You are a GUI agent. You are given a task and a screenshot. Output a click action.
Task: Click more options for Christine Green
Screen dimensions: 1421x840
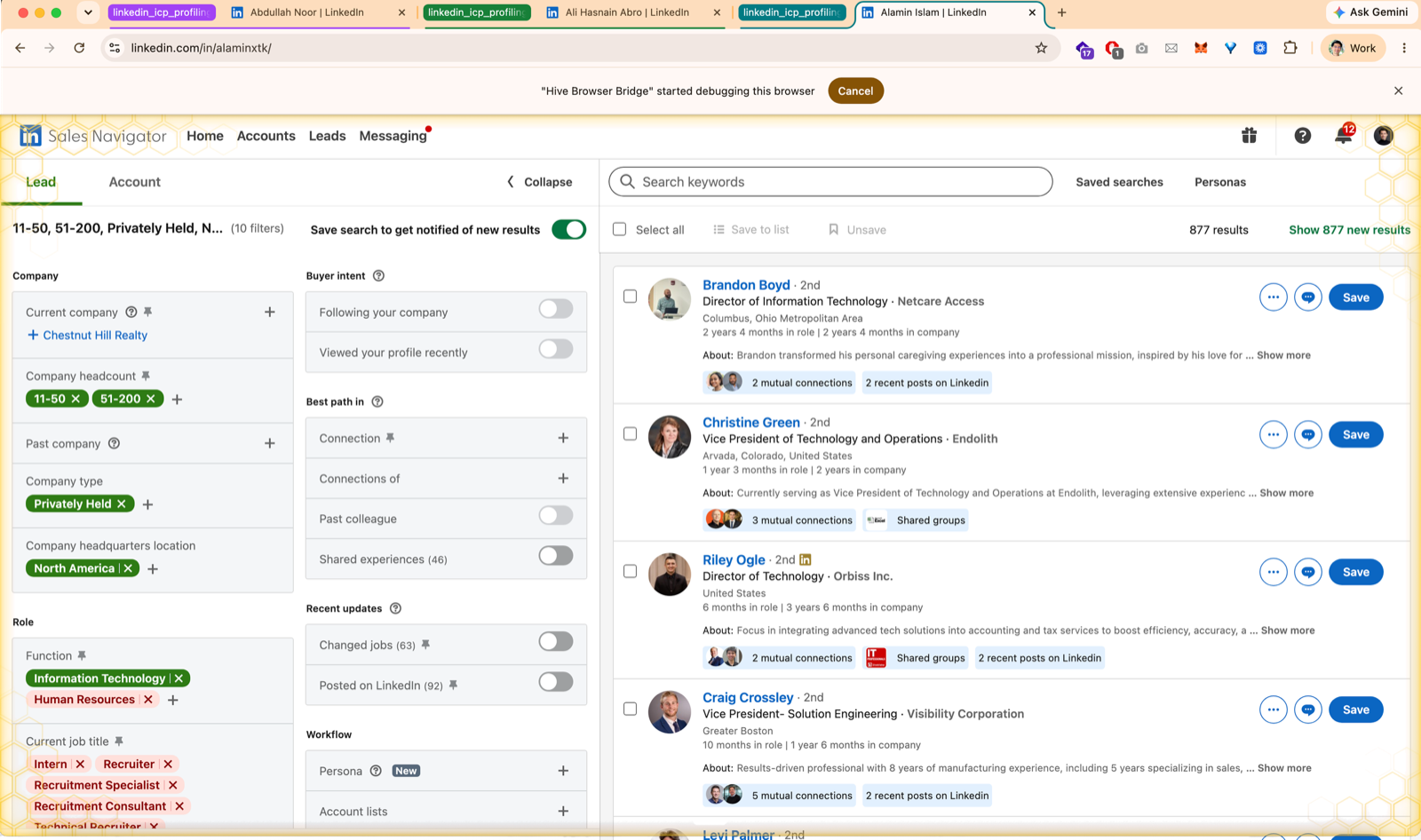[1273, 435]
